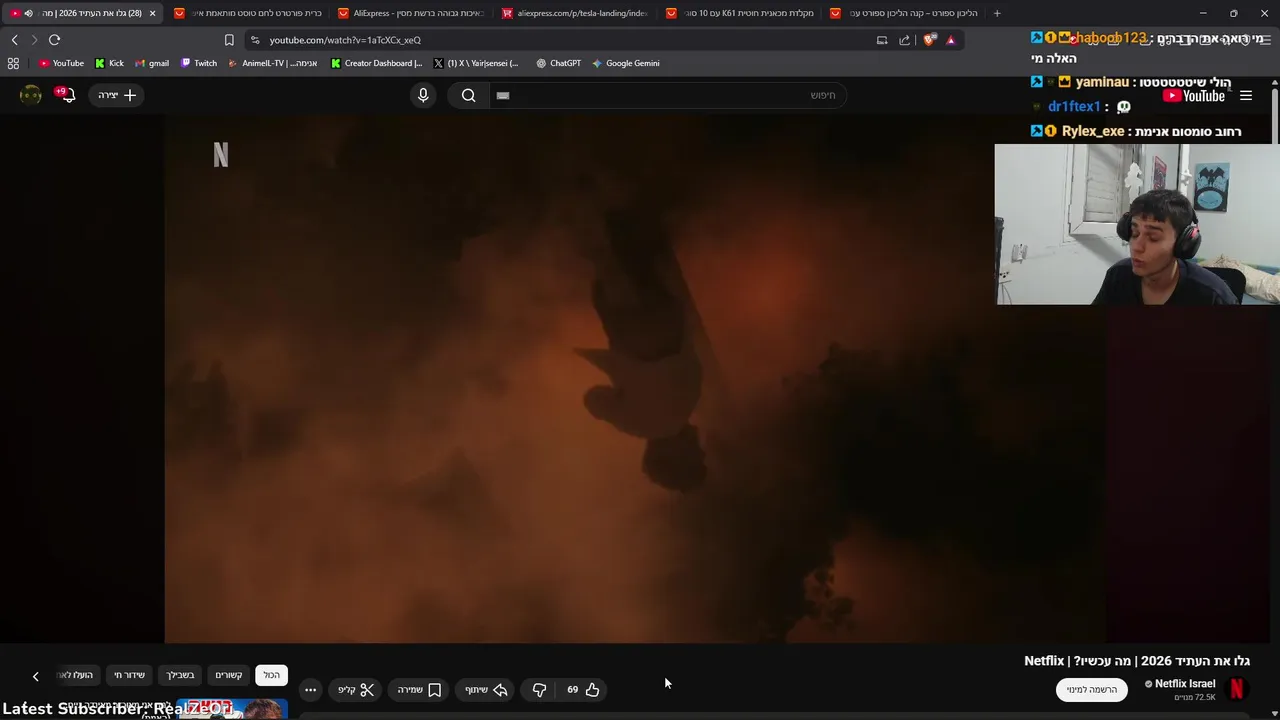Open site settings icon beside the URL
The width and height of the screenshot is (1280, 720).
tap(255, 40)
